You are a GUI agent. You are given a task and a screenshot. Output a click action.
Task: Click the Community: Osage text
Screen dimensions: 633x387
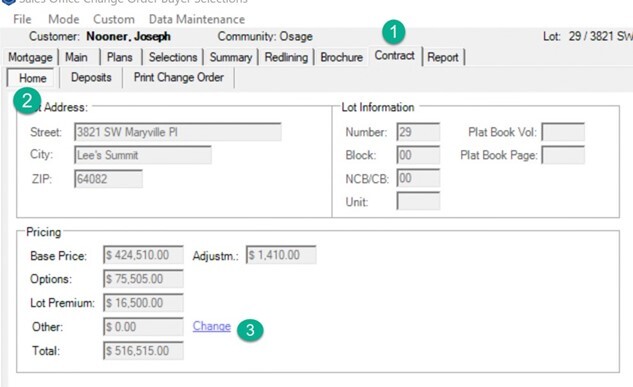click(265, 36)
